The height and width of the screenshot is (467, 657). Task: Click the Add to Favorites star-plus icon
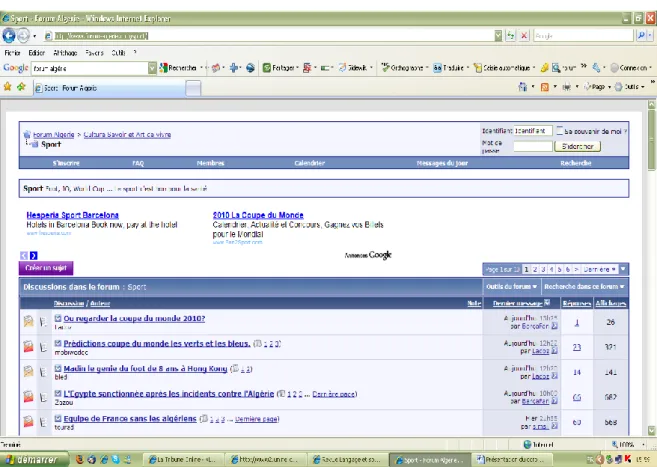21,87
